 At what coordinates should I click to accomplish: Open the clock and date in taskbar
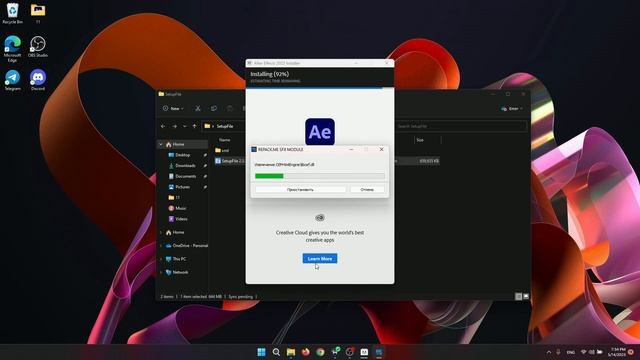point(616,352)
